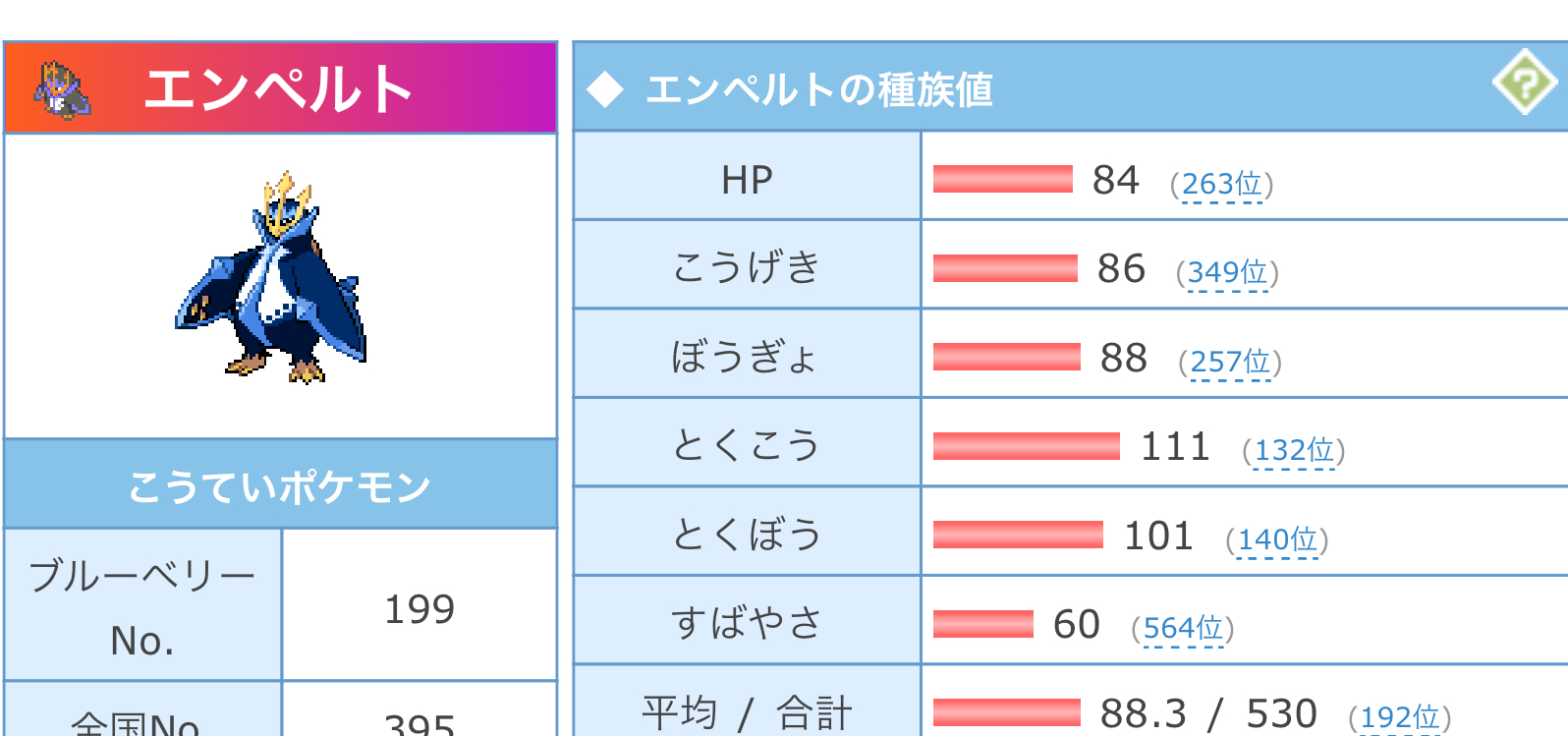Click the green question mark help icon
Screen dimensions: 1568x736
1524,82
